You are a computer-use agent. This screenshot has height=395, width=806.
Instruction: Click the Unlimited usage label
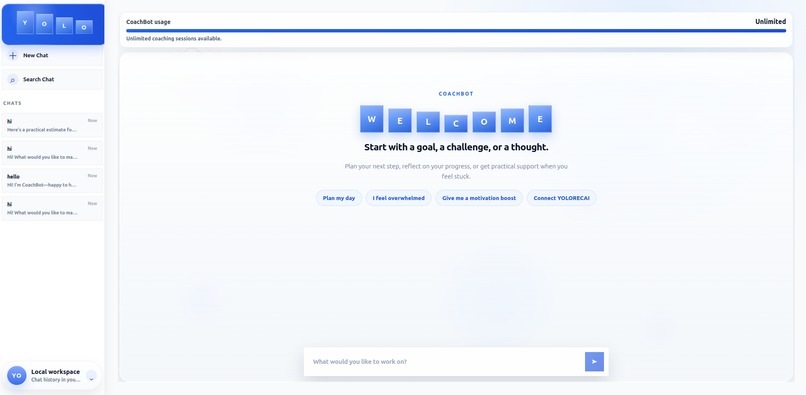pyautogui.click(x=770, y=22)
